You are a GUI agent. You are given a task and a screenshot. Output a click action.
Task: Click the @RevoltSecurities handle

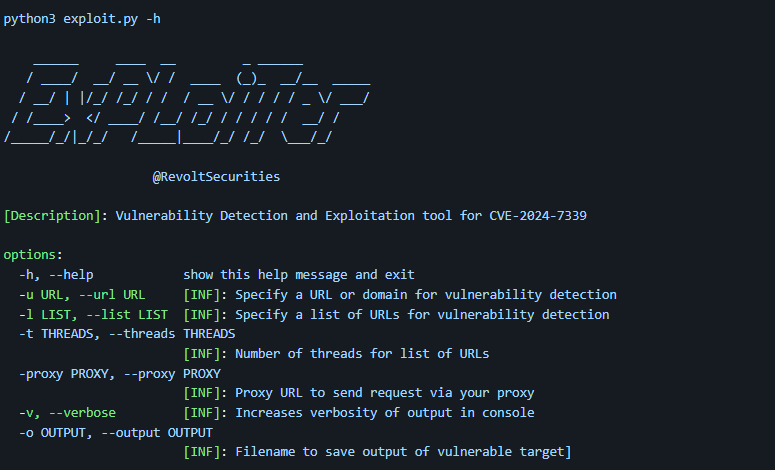(216, 177)
